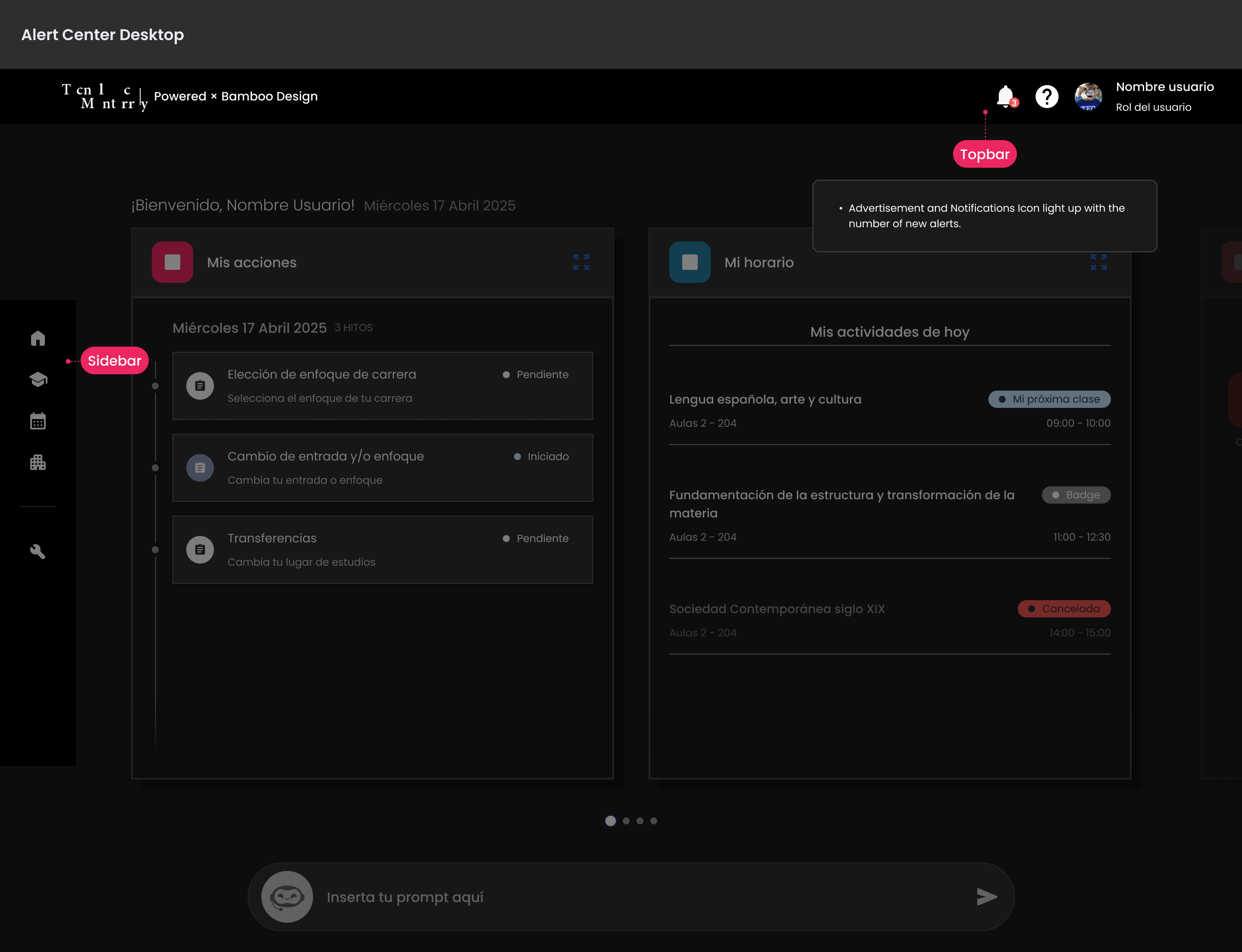1242x952 pixels.
Task: Click clipboard icon for Transferencias
Action: point(200,550)
